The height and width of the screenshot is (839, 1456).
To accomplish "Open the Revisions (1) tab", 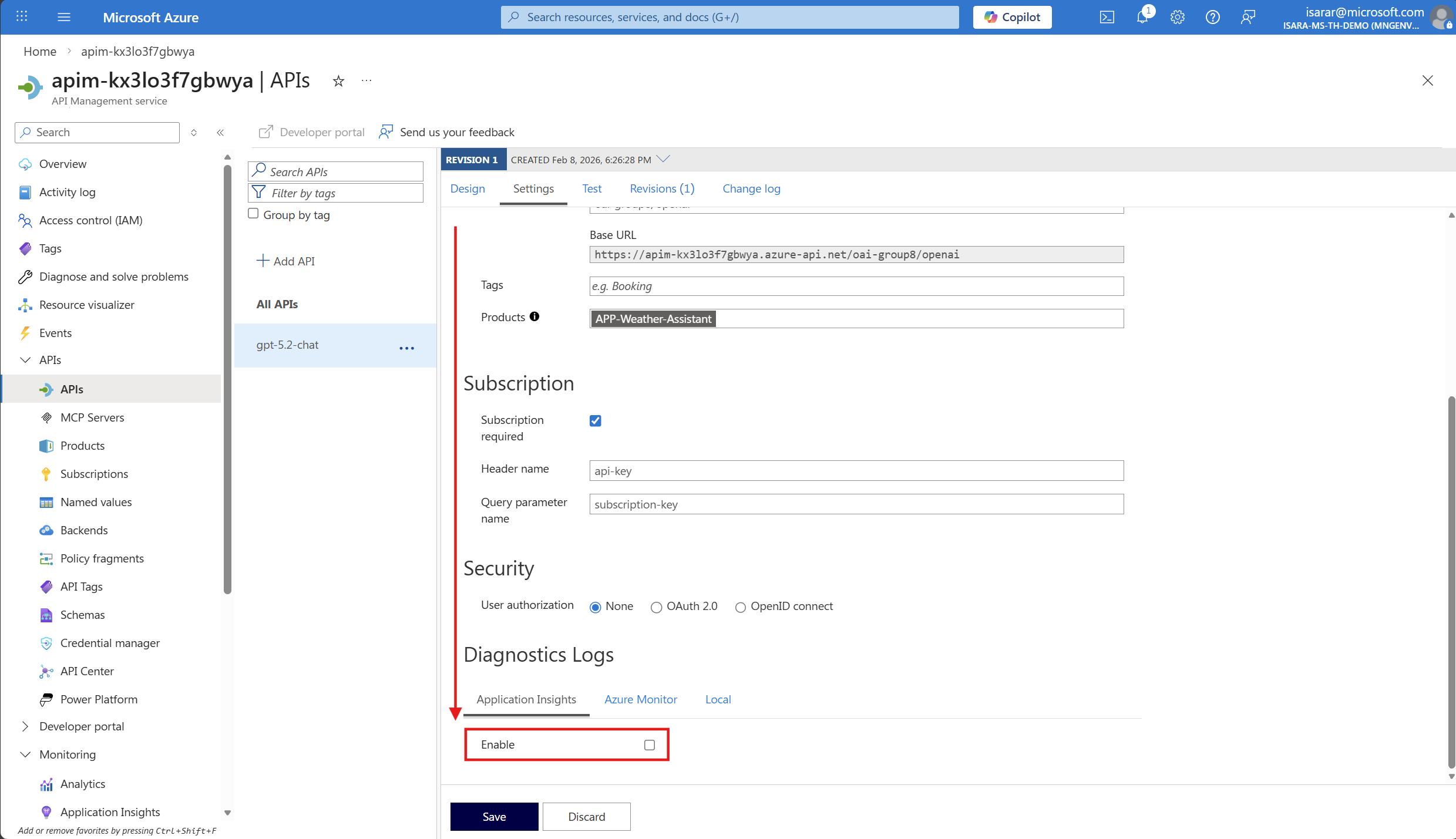I will tap(662, 188).
